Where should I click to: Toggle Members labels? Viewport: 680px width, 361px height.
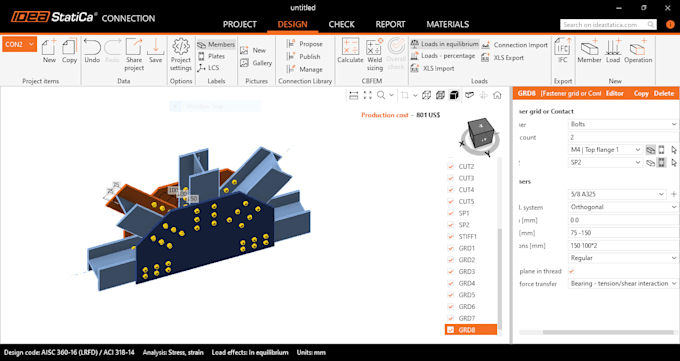(216, 44)
